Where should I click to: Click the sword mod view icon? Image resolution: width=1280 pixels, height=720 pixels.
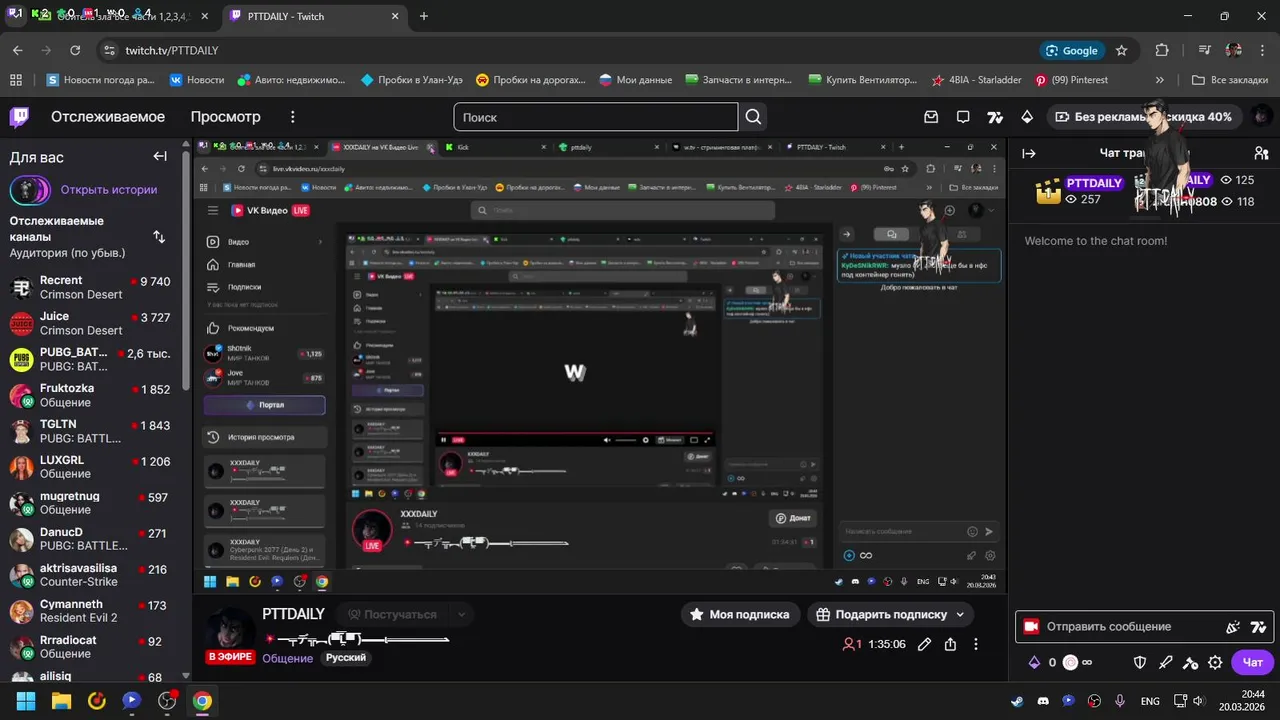click(x=1165, y=662)
